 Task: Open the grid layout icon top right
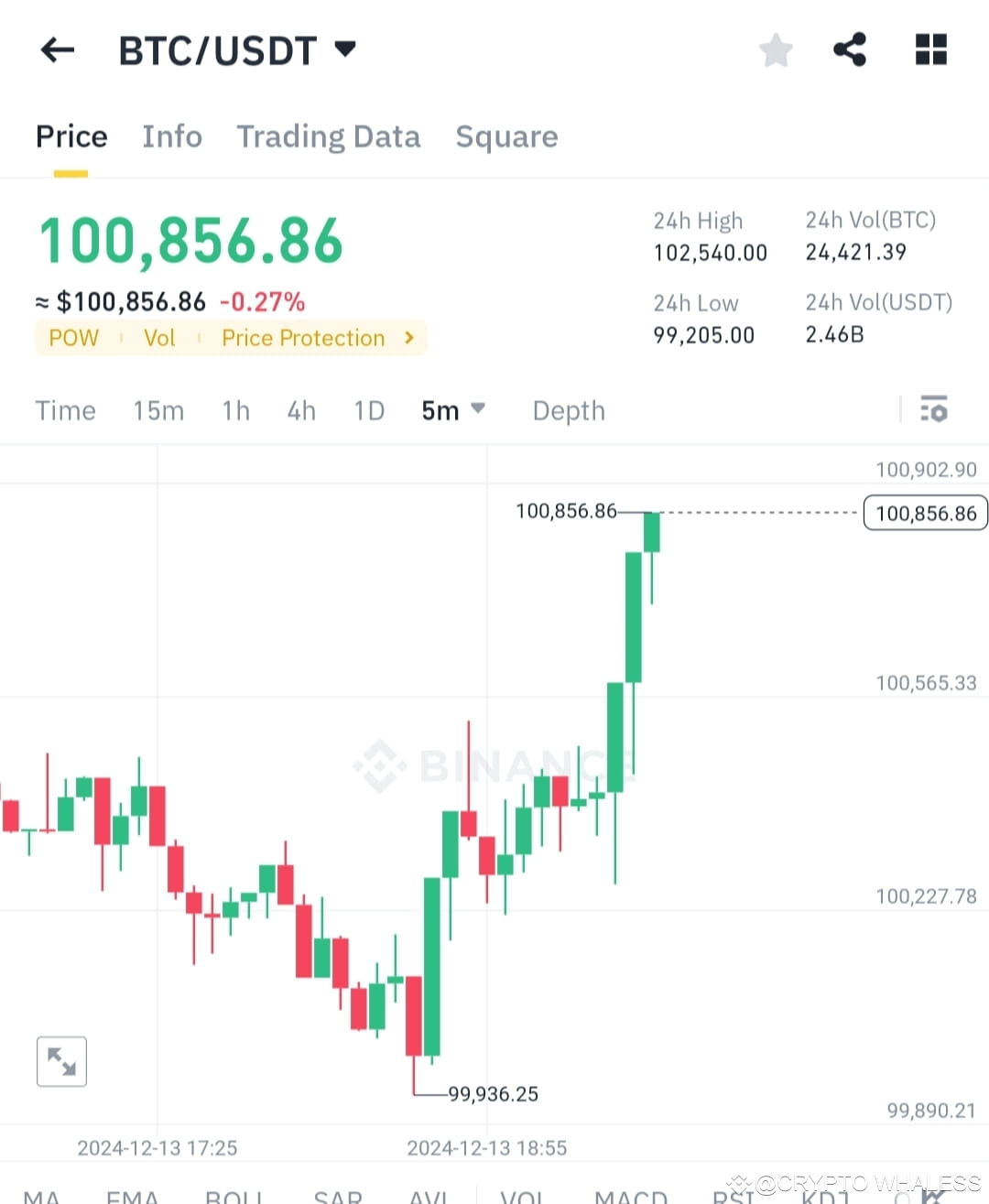click(930, 50)
